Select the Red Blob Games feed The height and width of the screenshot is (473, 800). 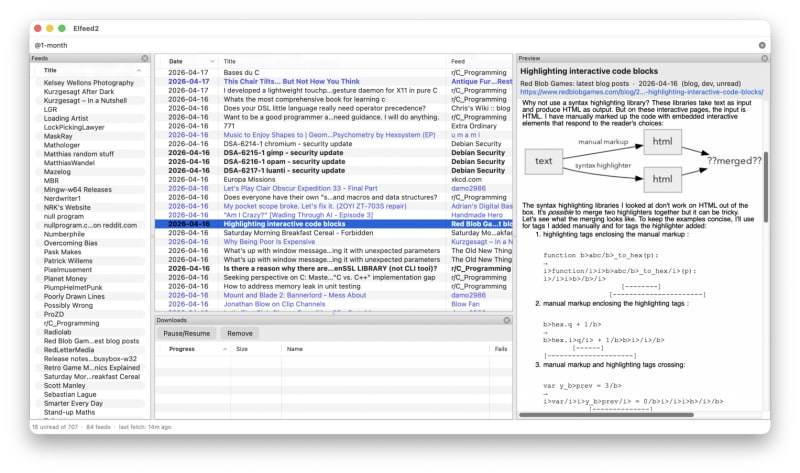pyautogui.click(x=91, y=341)
